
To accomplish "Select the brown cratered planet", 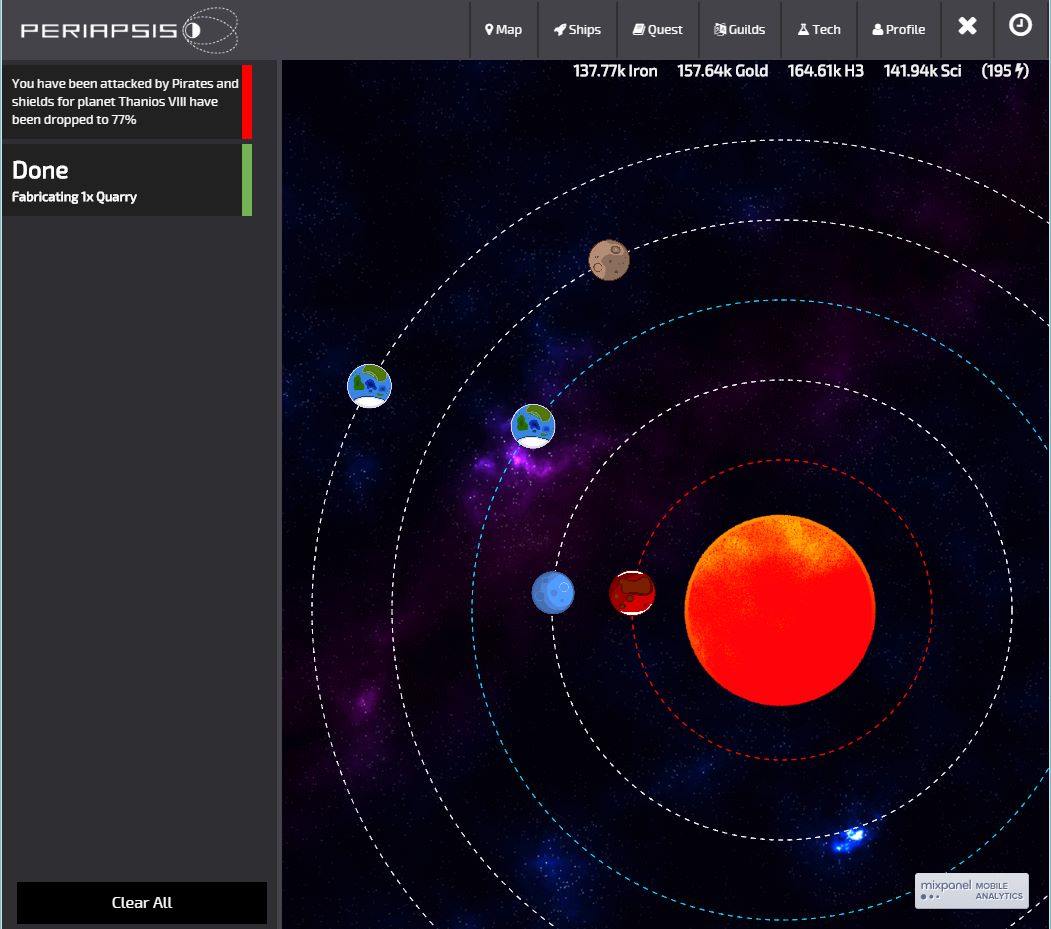I will [x=608, y=260].
